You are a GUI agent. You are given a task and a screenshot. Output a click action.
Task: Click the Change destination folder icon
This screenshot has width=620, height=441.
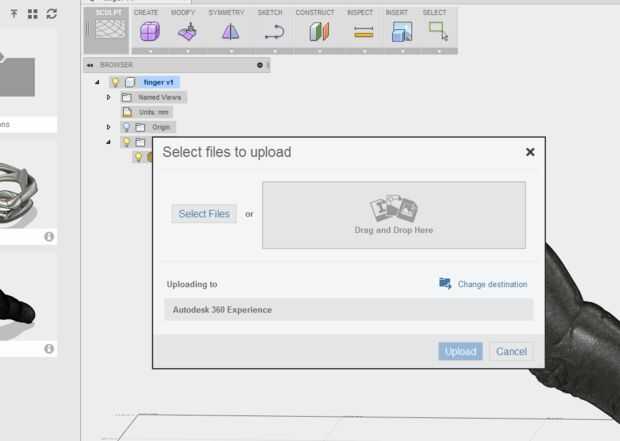pos(445,284)
